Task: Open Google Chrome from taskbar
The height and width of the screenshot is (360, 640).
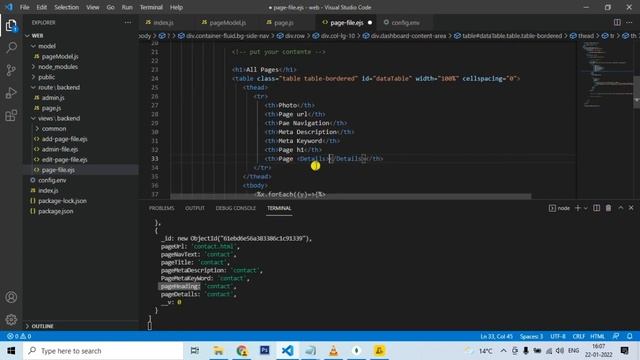Action: coord(242,351)
